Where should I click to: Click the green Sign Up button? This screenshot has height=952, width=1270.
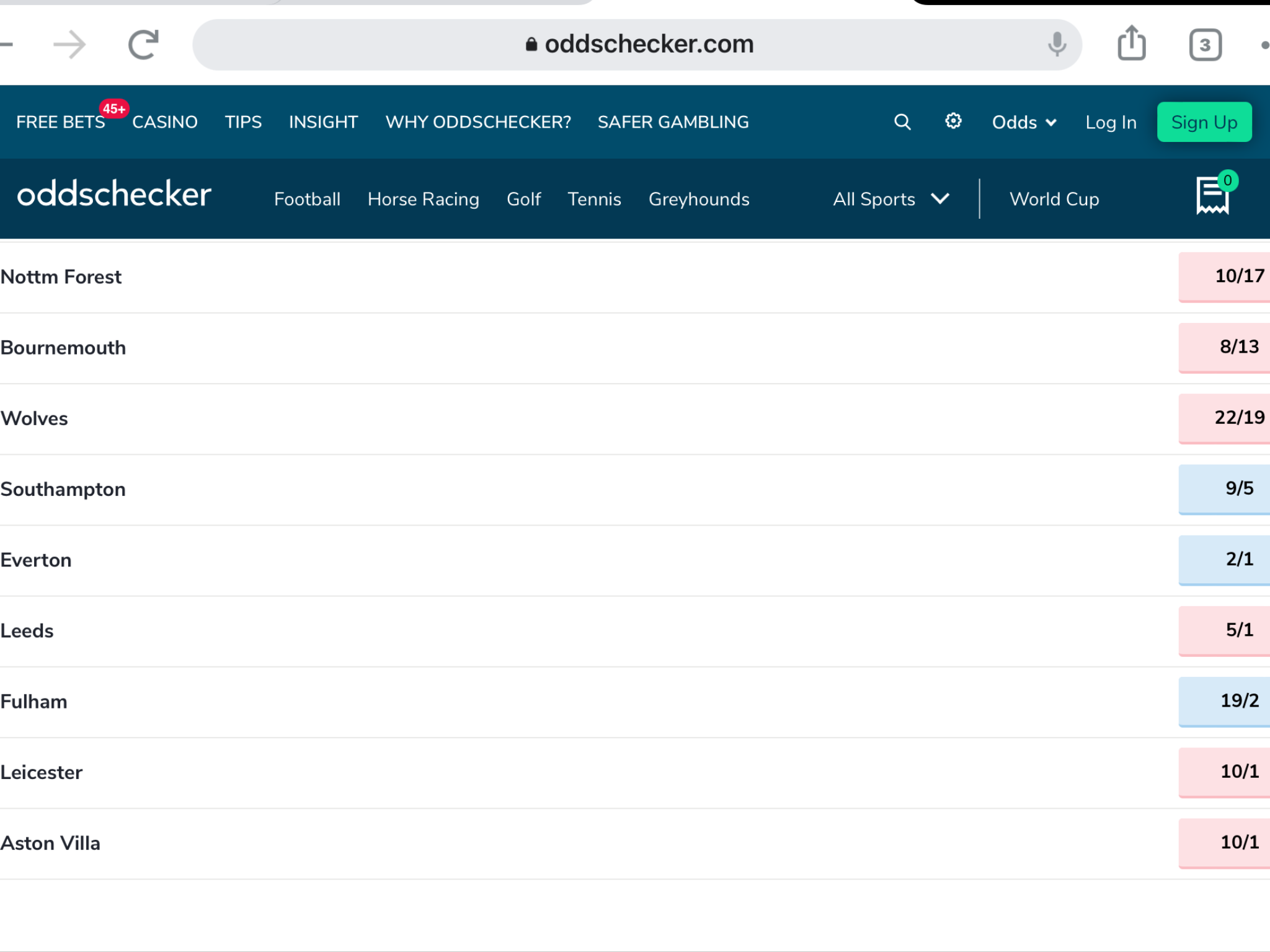[1204, 122]
